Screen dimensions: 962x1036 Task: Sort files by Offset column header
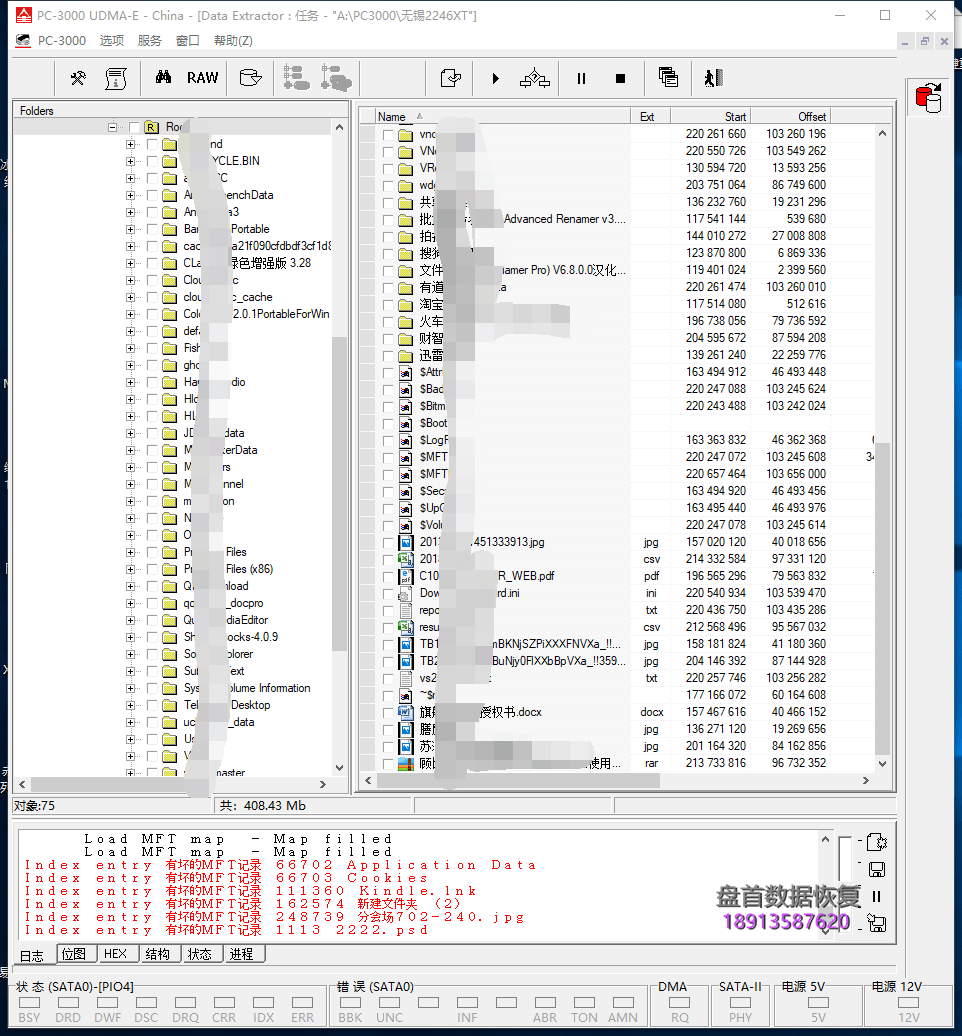(790, 116)
